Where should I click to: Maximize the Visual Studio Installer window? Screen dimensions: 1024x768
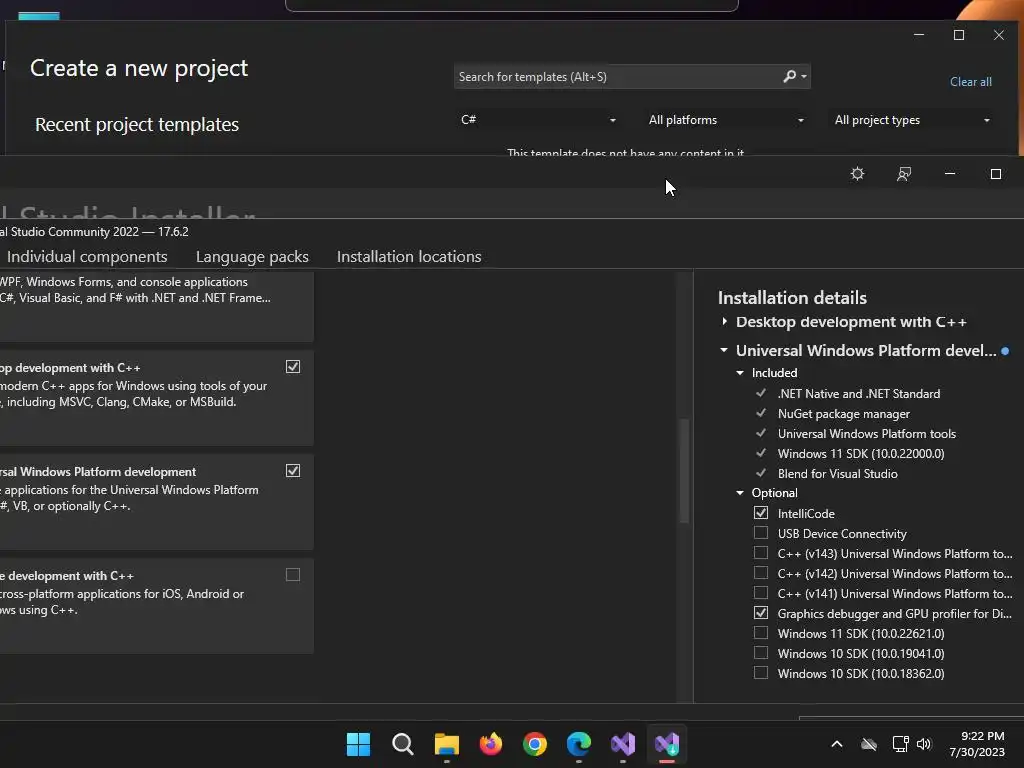[x=996, y=174]
